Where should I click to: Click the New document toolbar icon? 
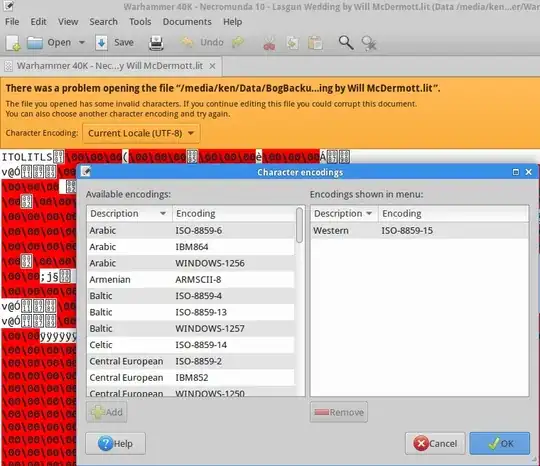(13, 43)
